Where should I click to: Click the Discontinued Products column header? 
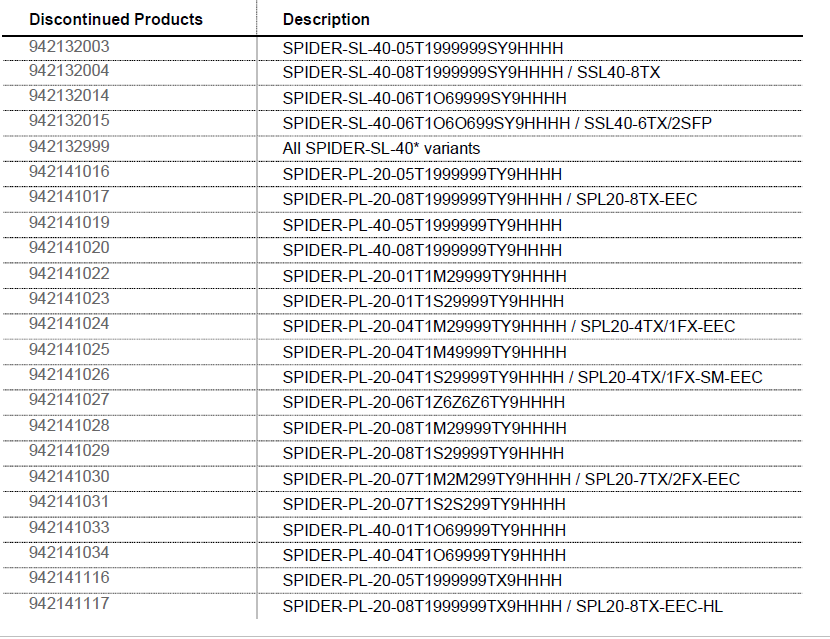115,19
